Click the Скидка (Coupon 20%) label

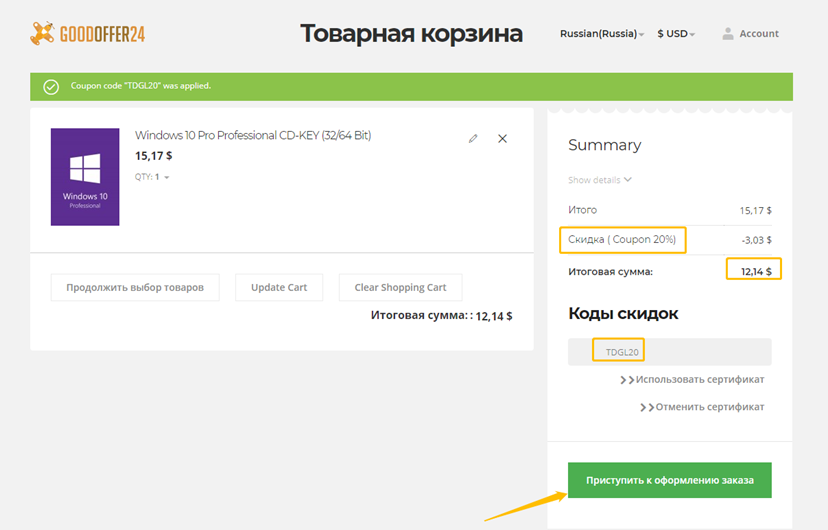tap(622, 240)
